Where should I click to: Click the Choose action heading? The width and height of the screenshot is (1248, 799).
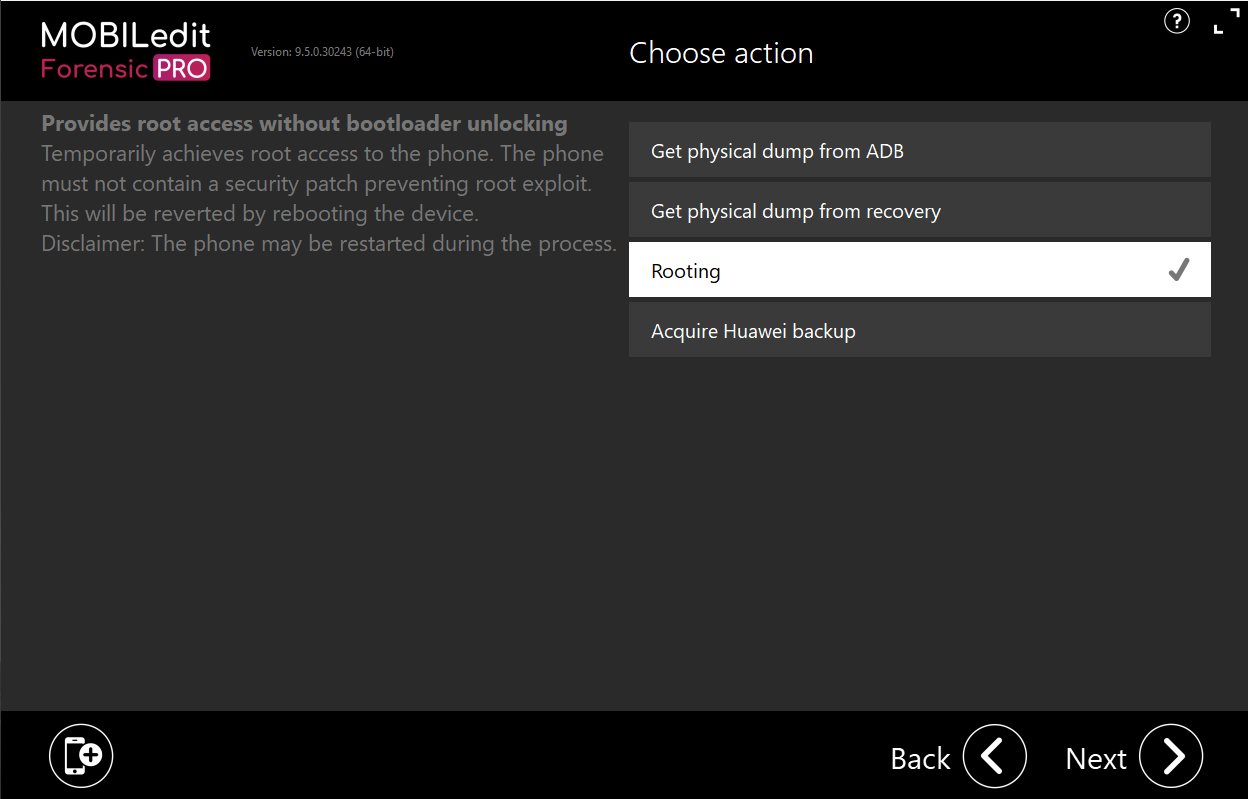point(721,53)
